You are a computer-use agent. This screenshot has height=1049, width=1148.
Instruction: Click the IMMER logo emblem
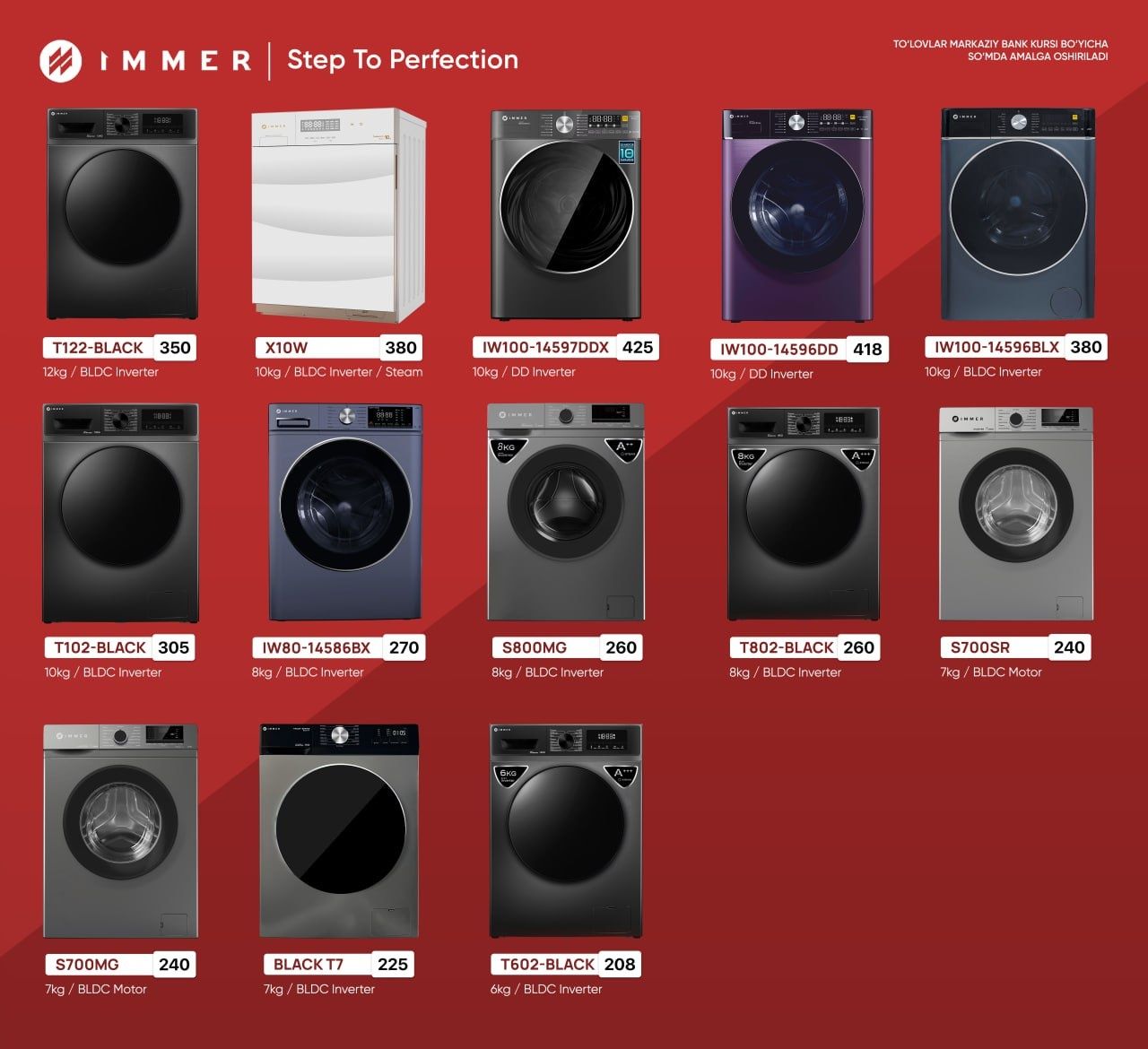tap(60, 60)
